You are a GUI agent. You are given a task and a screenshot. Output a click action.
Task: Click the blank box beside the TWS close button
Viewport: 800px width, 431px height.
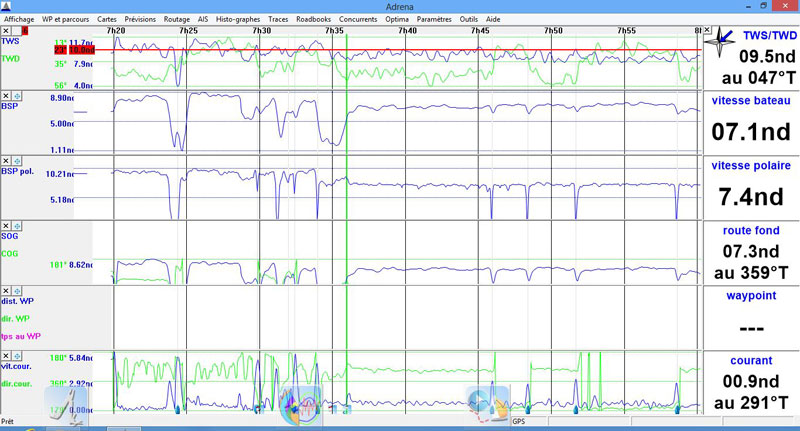click(16, 31)
